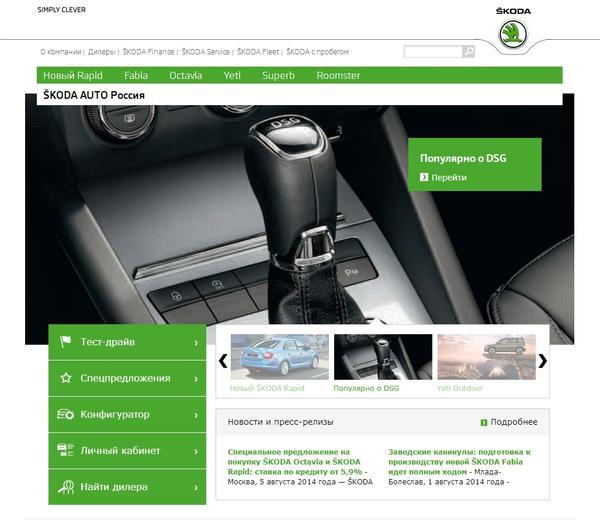Expand the Спецпредложения chevron
Viewport: 600px width, 520px height.
pos(196,379)
